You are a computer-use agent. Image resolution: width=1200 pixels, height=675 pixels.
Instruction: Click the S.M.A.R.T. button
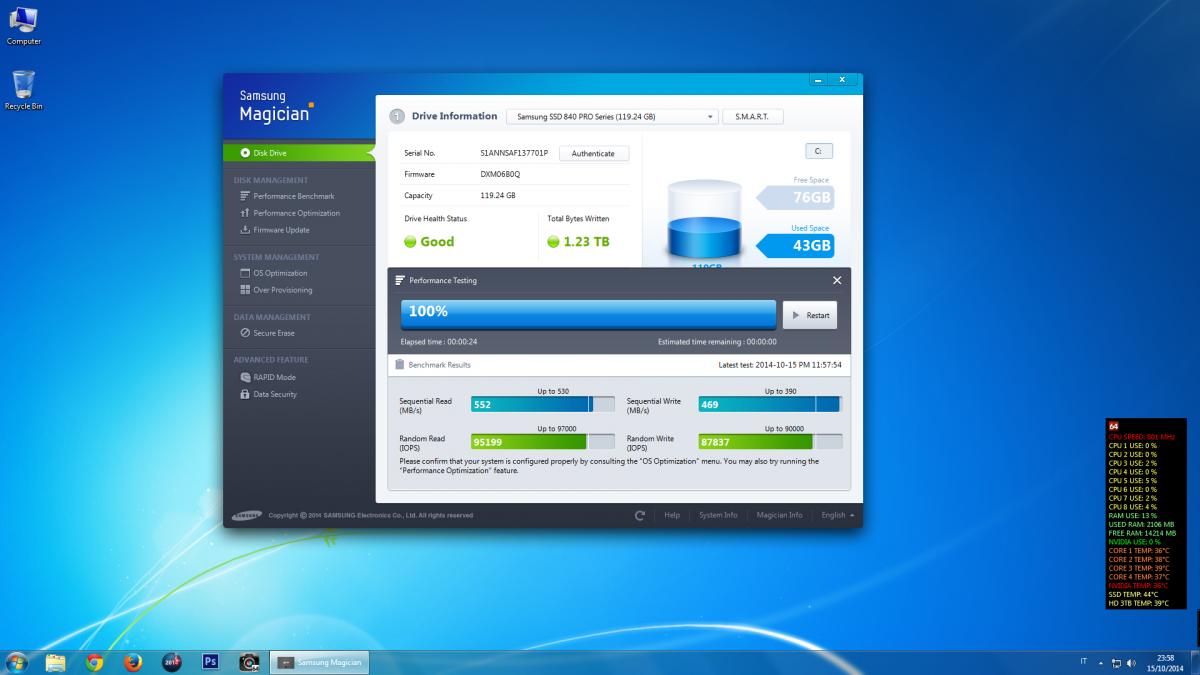click(x=752, y=117)
